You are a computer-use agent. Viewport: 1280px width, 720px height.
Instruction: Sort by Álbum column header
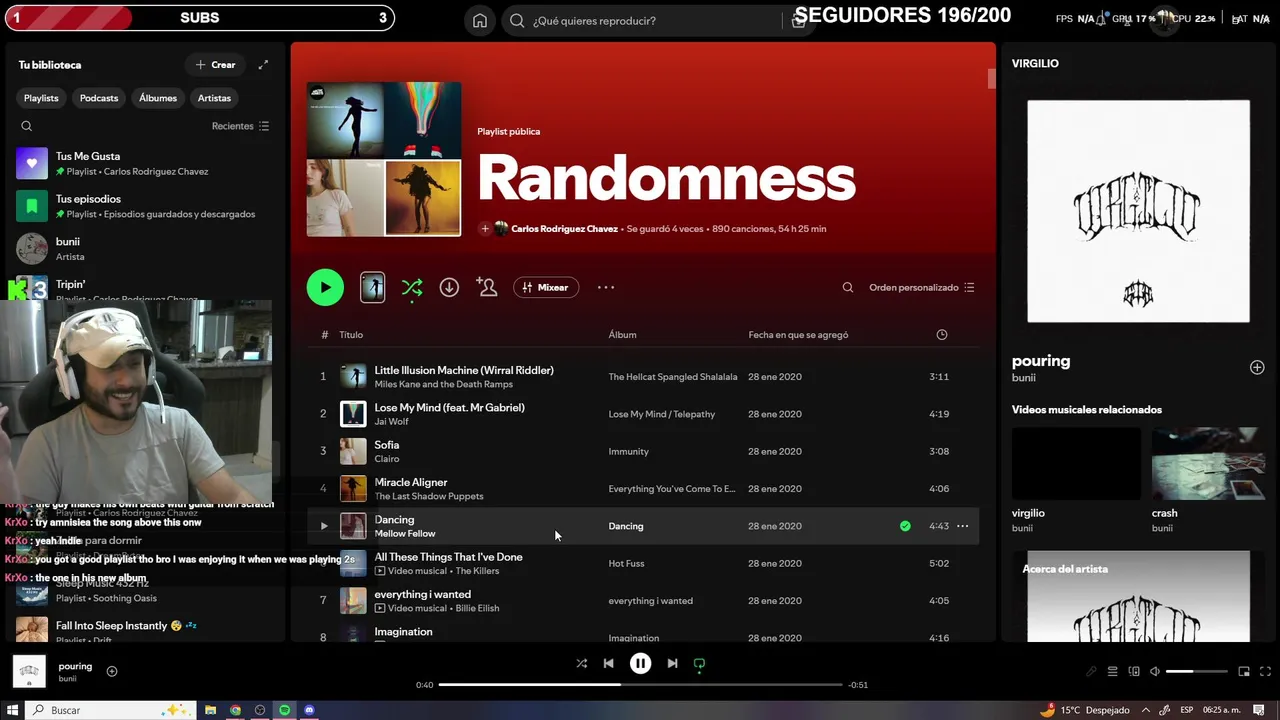[x=622, y=335]
